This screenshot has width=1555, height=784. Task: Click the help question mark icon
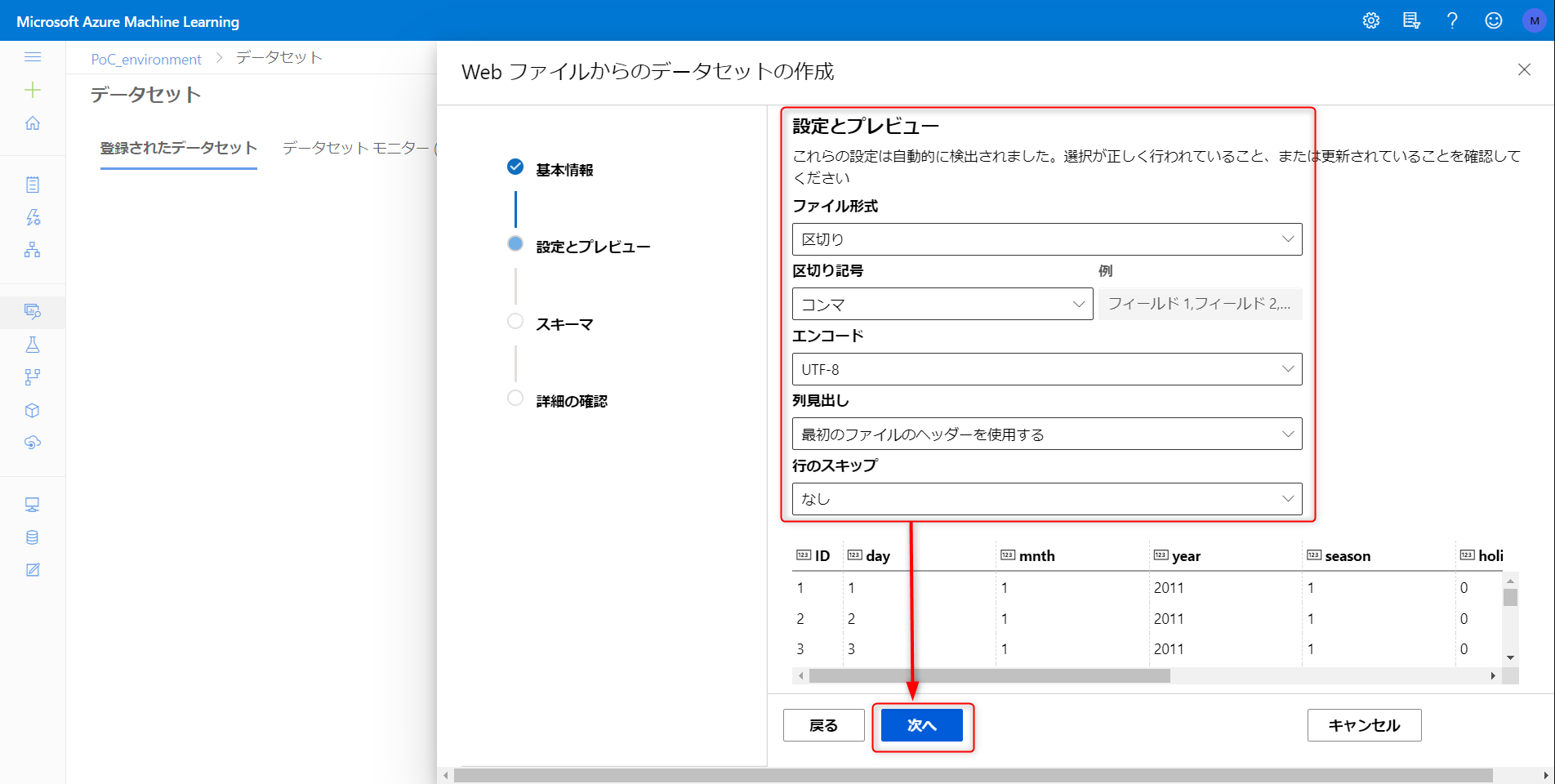(1452, 21)
